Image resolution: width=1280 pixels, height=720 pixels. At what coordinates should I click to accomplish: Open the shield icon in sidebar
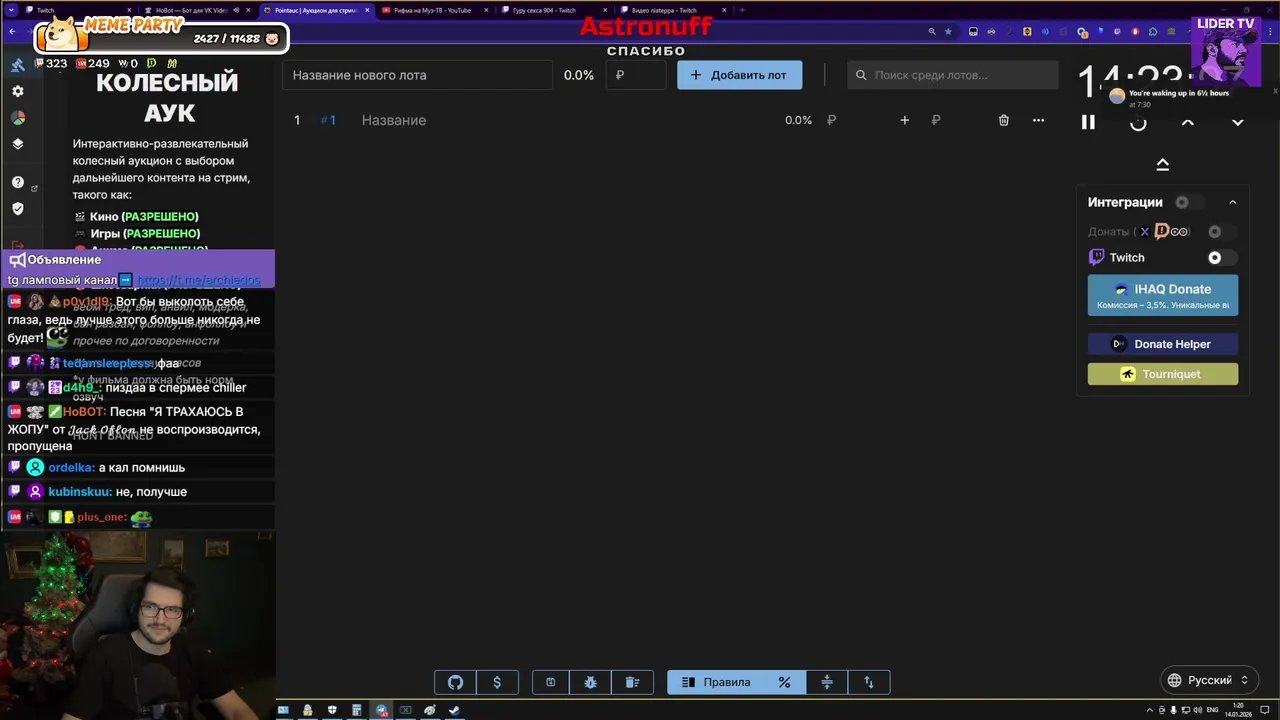(x=17, y=209)
